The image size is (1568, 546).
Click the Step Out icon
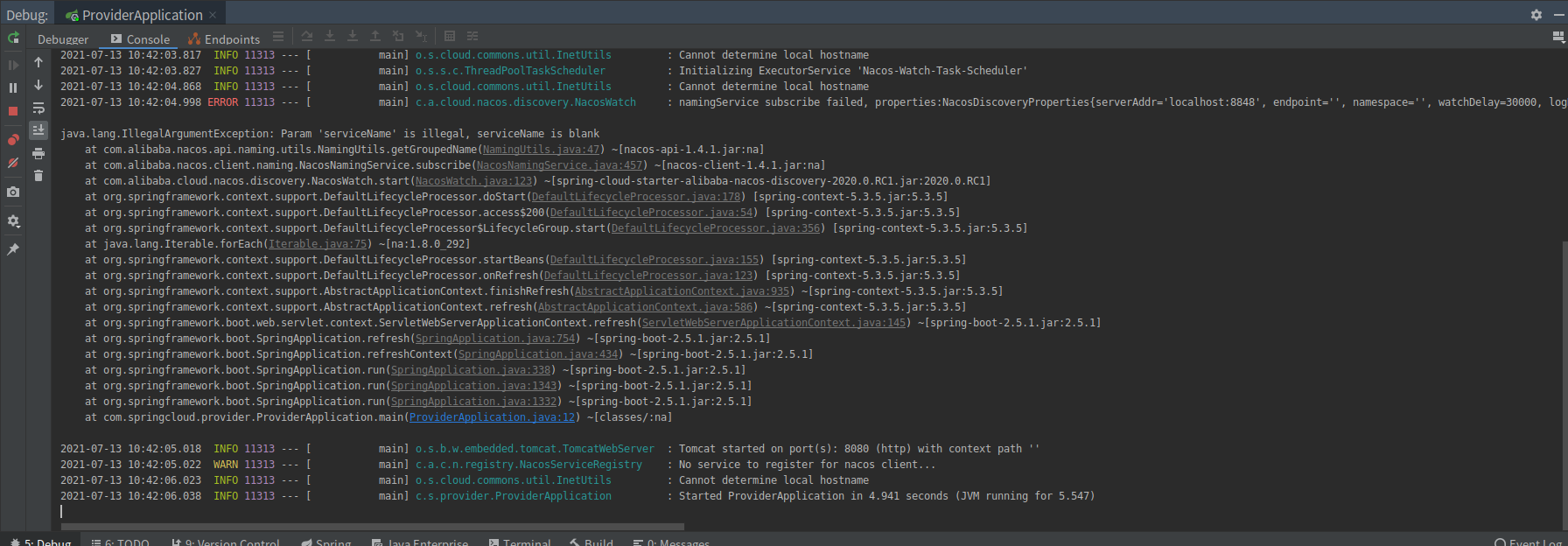pos(375,37)
